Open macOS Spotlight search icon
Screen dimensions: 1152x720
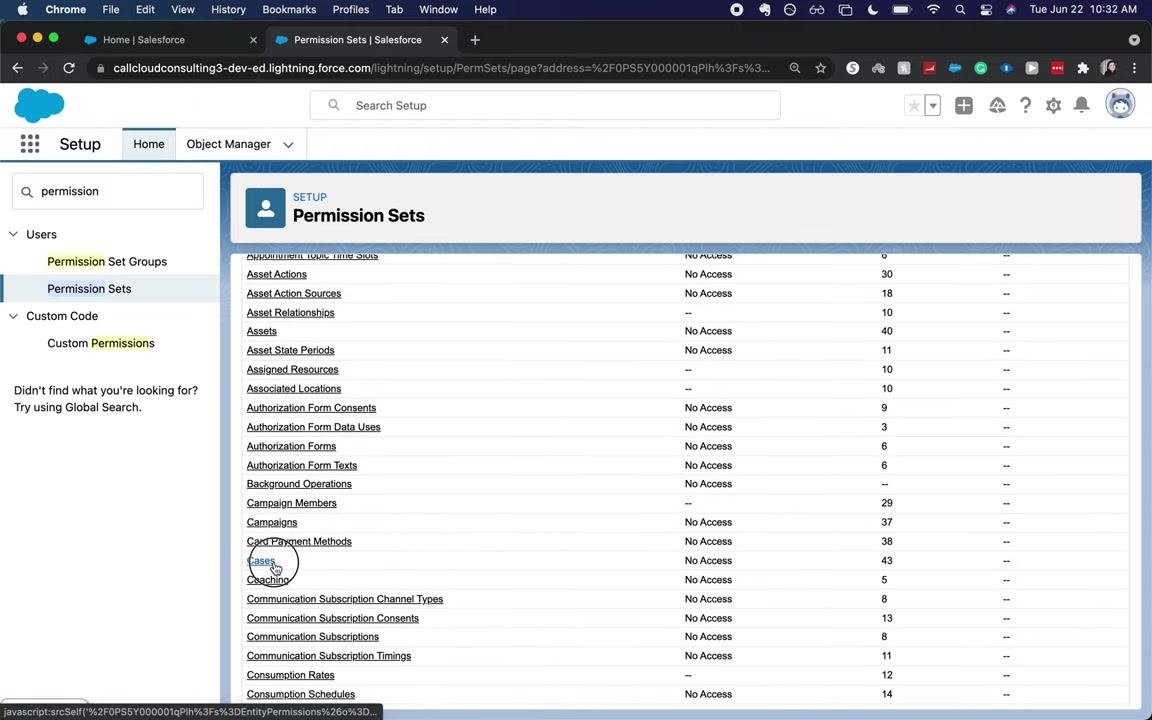pyautogui.click(x=960, y=10)
